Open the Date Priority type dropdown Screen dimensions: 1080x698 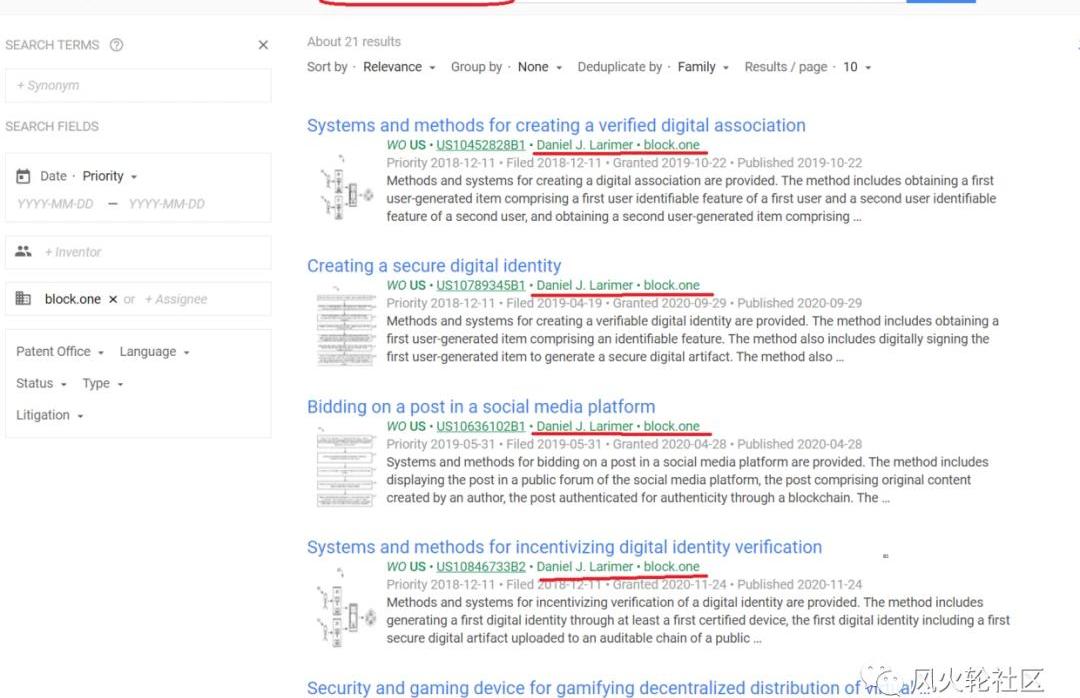coord(110,176)
